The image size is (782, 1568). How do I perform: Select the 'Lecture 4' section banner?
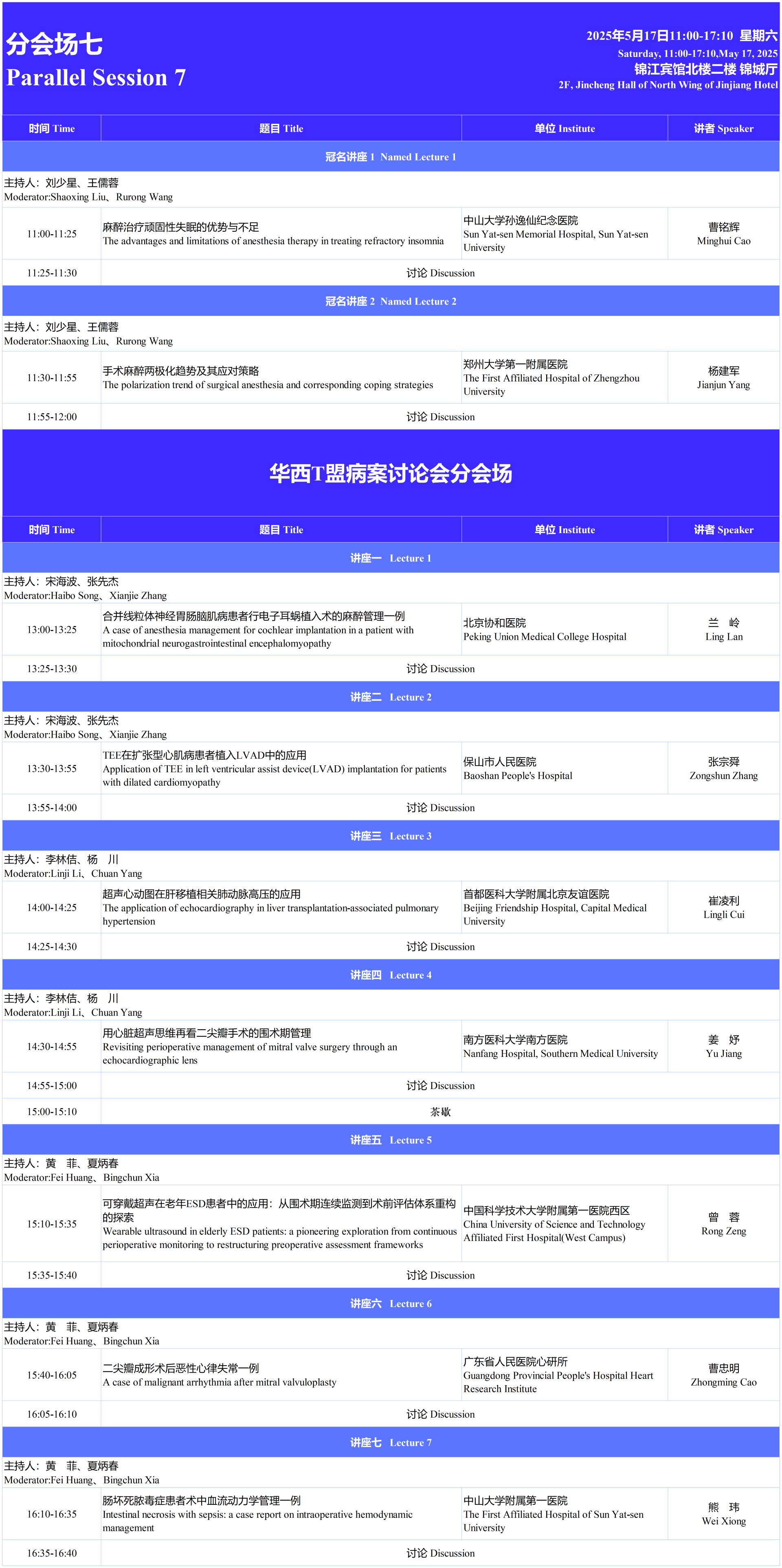[x=391, y=975]
